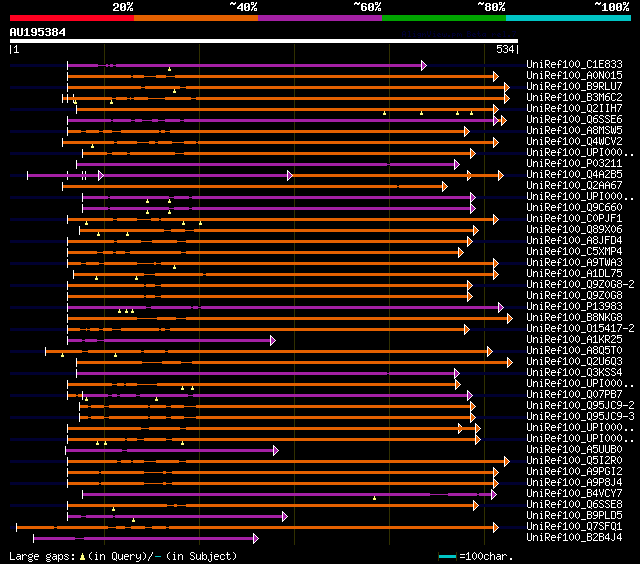This screenshot has height=564, width=640.
Task: Click the orange alignment bar for Q2AA67
Action: 255,187
